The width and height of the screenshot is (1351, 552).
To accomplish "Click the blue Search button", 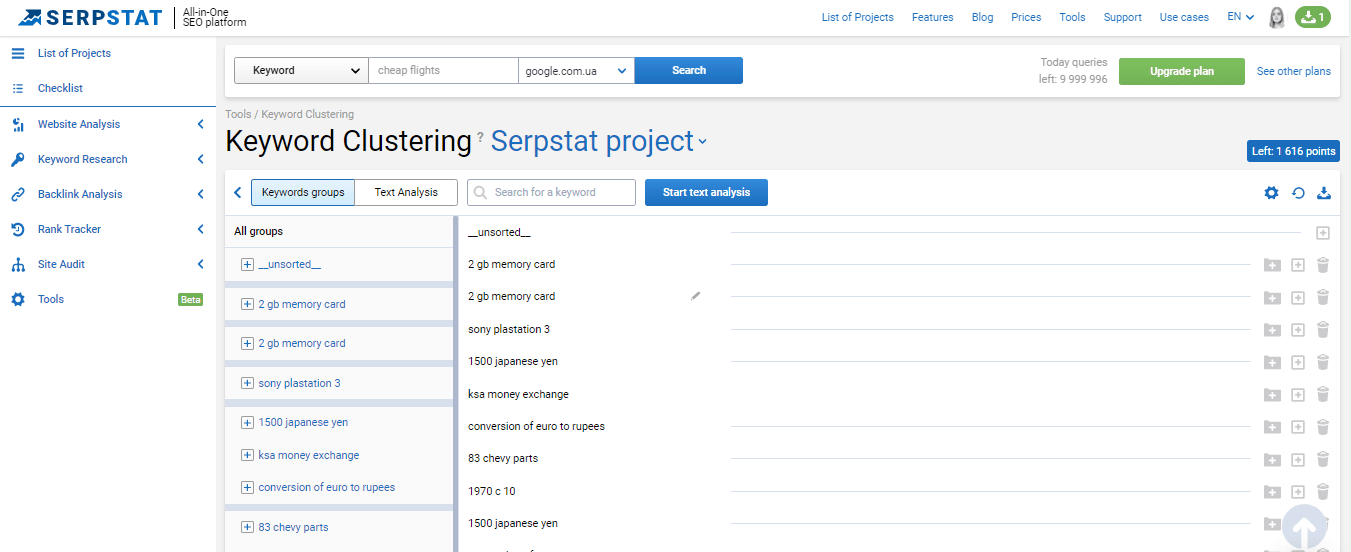I will (x=689, y=70).
